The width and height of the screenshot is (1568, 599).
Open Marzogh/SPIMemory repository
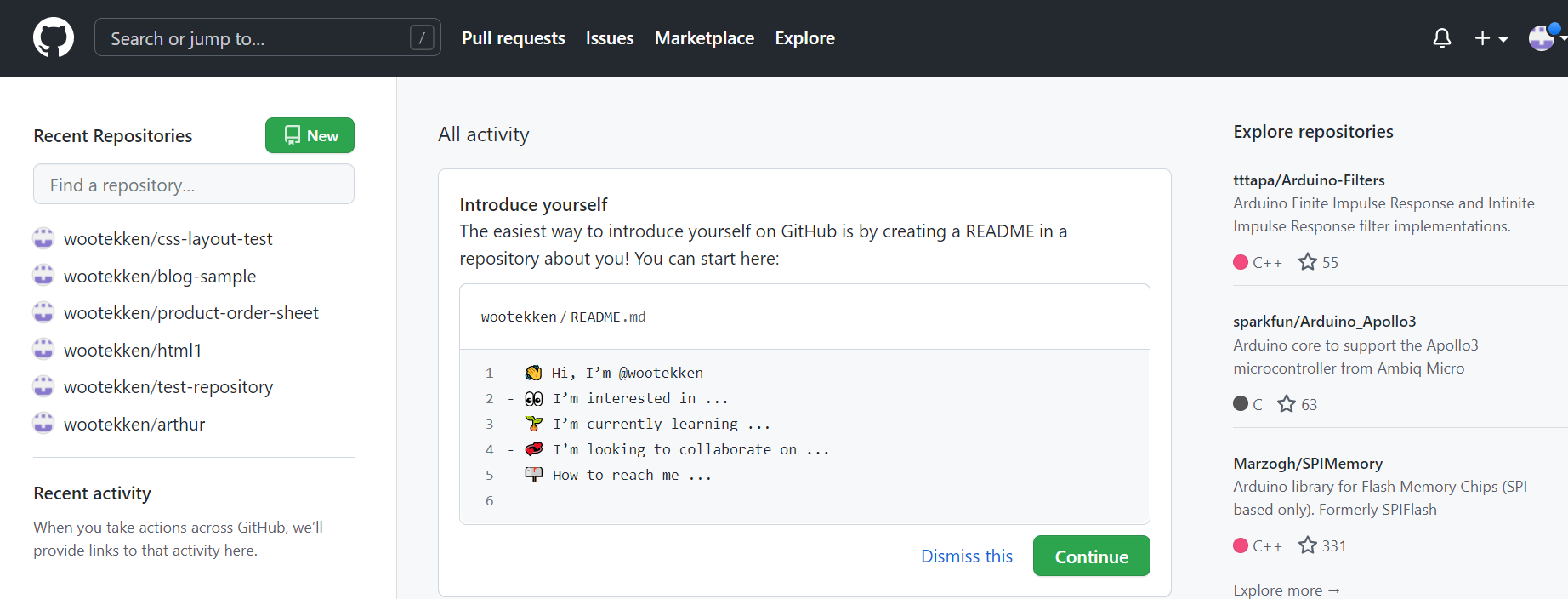click(x=1308, y=464)
